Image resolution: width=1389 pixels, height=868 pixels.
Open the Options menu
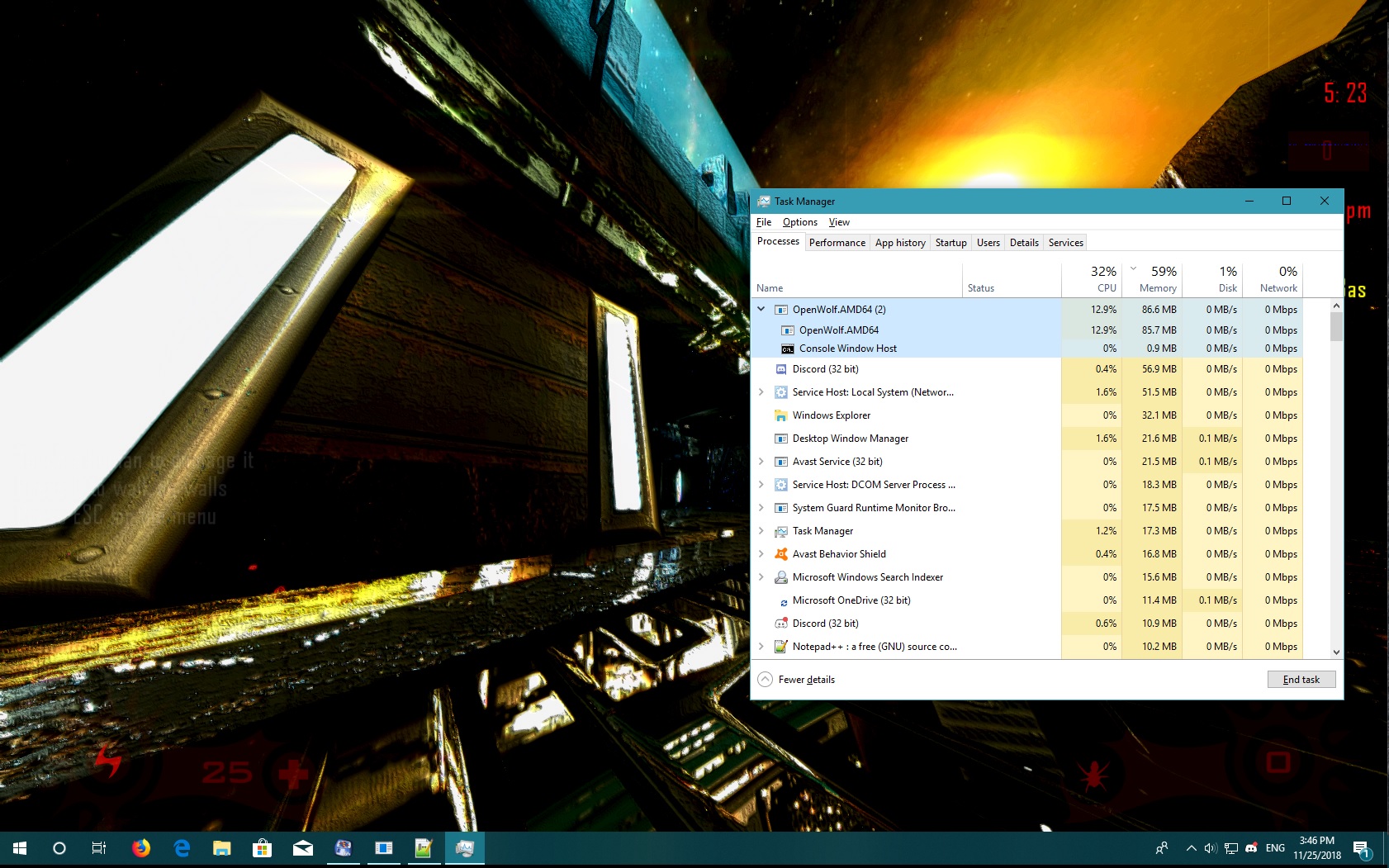(799, 222)
